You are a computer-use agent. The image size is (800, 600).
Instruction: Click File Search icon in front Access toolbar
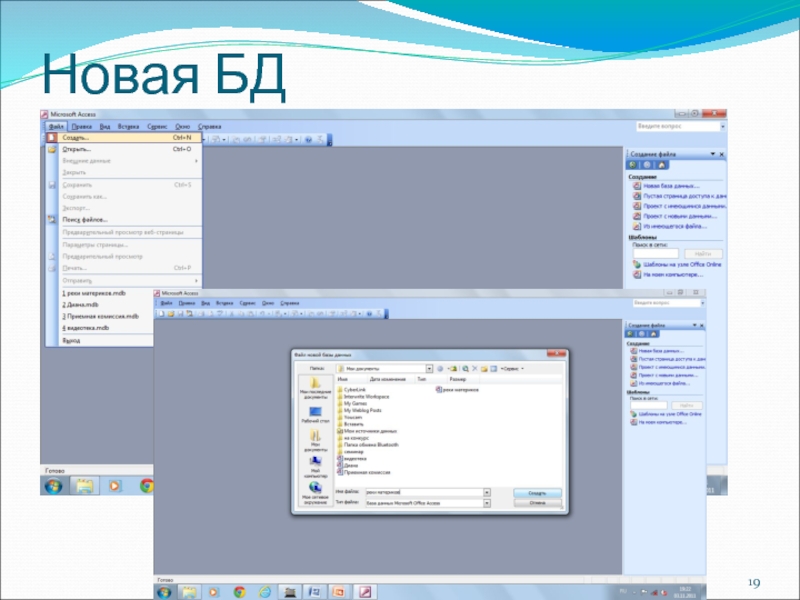[189, 313]
